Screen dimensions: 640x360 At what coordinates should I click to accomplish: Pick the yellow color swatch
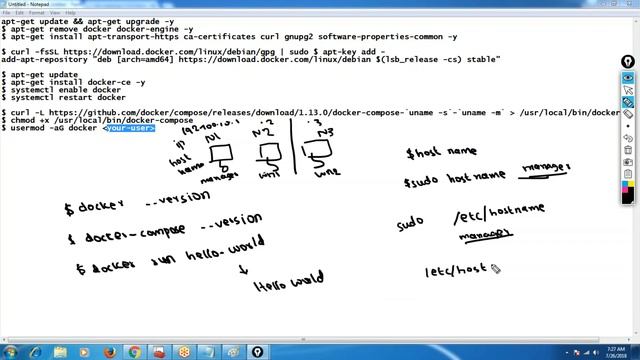click(631, 184)
